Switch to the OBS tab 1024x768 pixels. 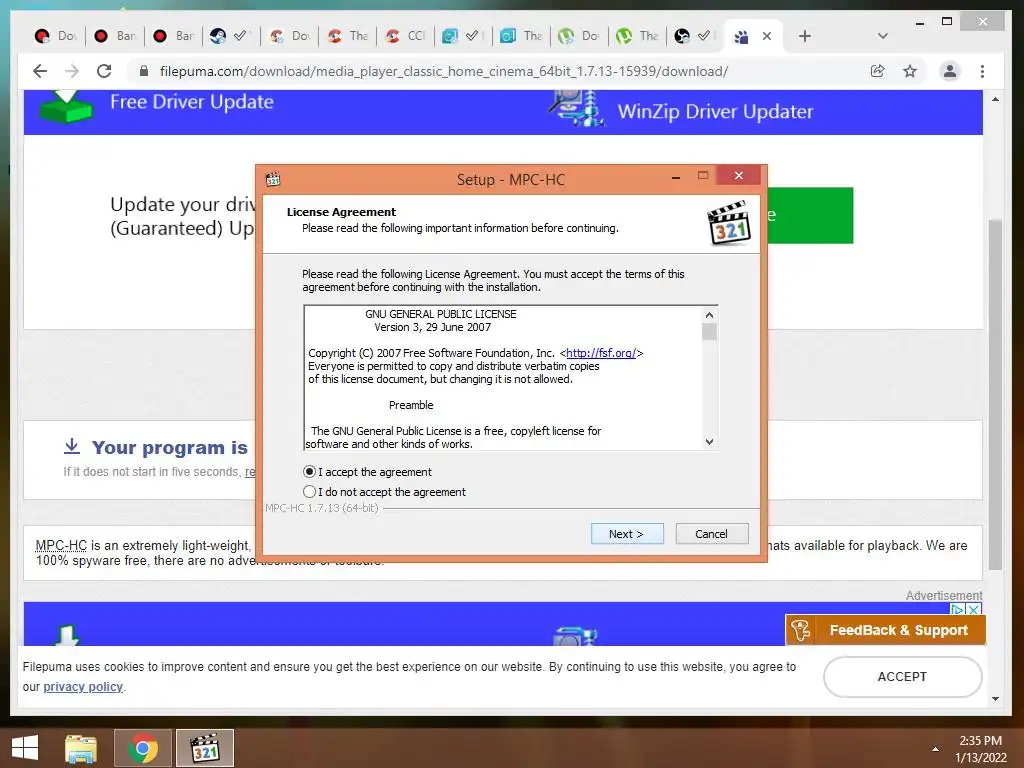694,36
